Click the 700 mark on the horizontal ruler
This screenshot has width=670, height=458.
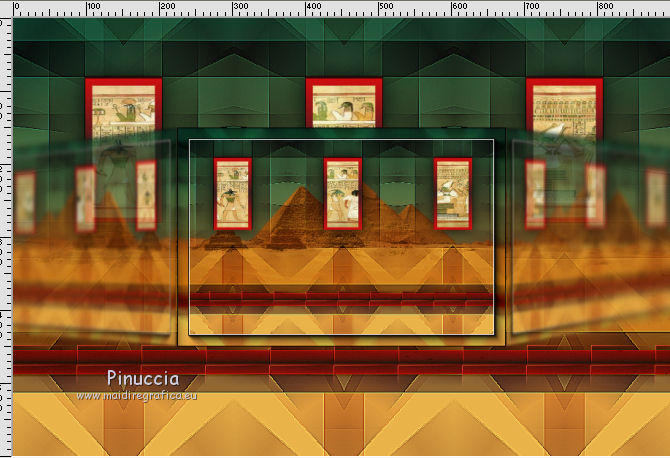tap(532, 6)
